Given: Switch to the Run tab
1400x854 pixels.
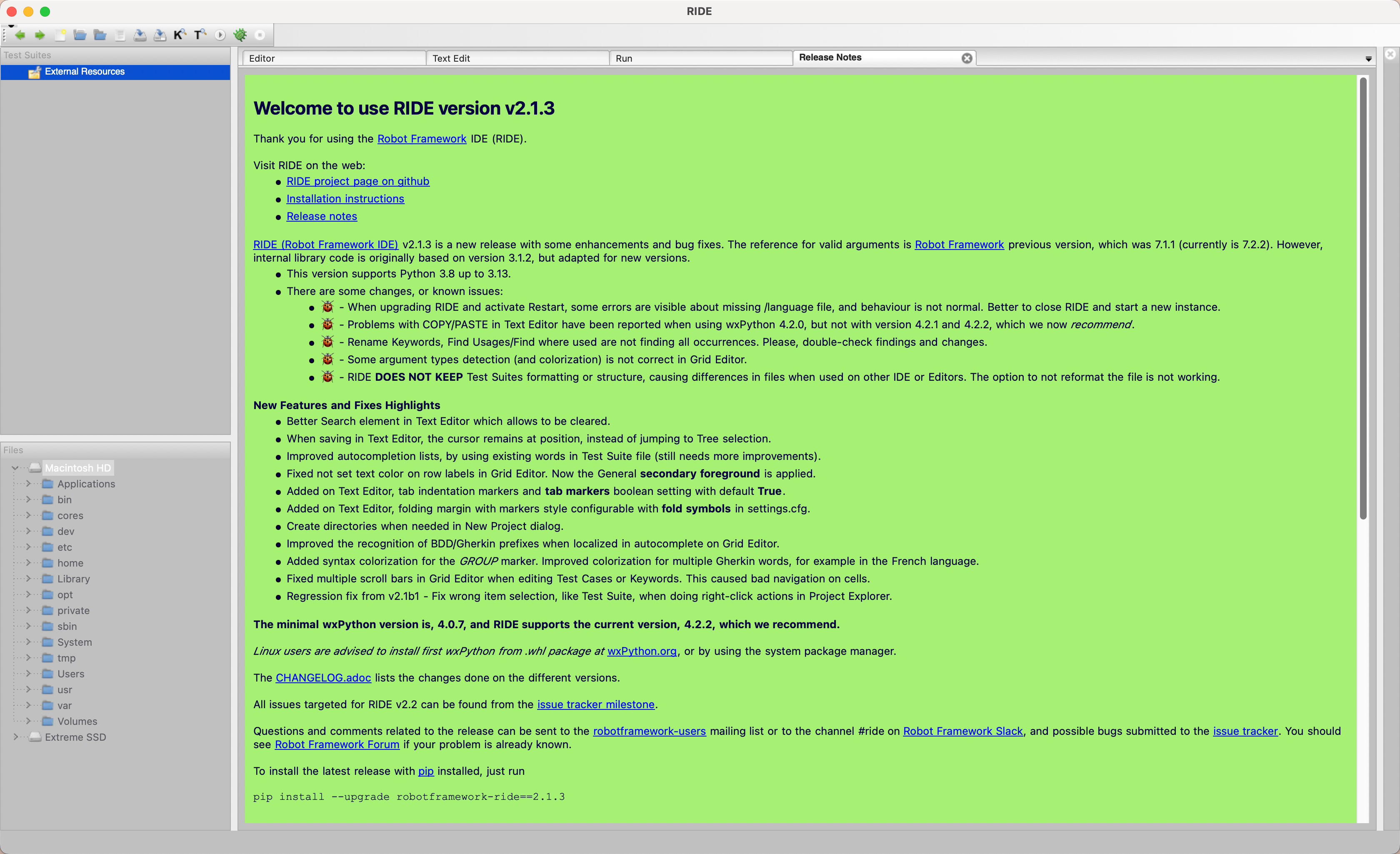Looking at the screenshot, I should click(700, 58).
